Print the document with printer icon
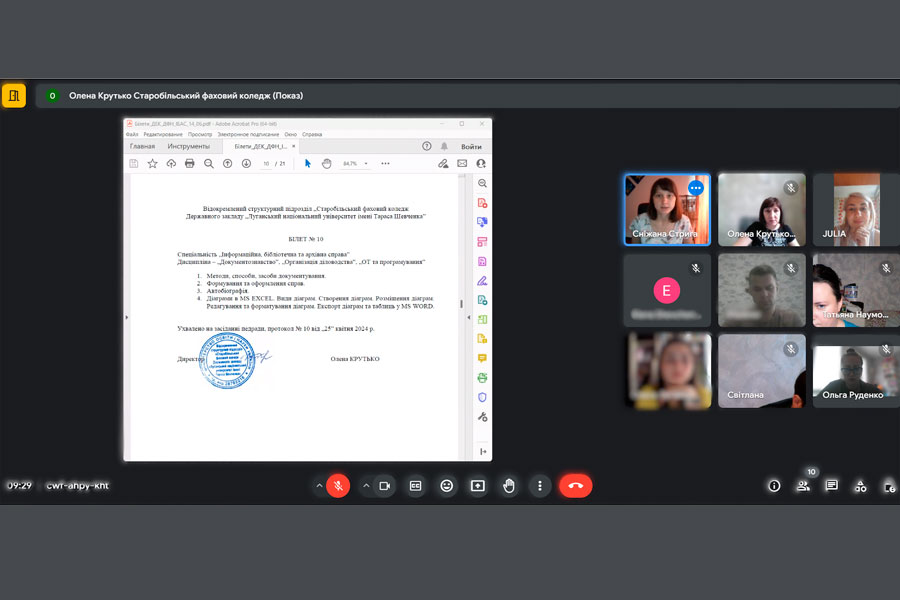Screen dimensions: 900x600 189,164
